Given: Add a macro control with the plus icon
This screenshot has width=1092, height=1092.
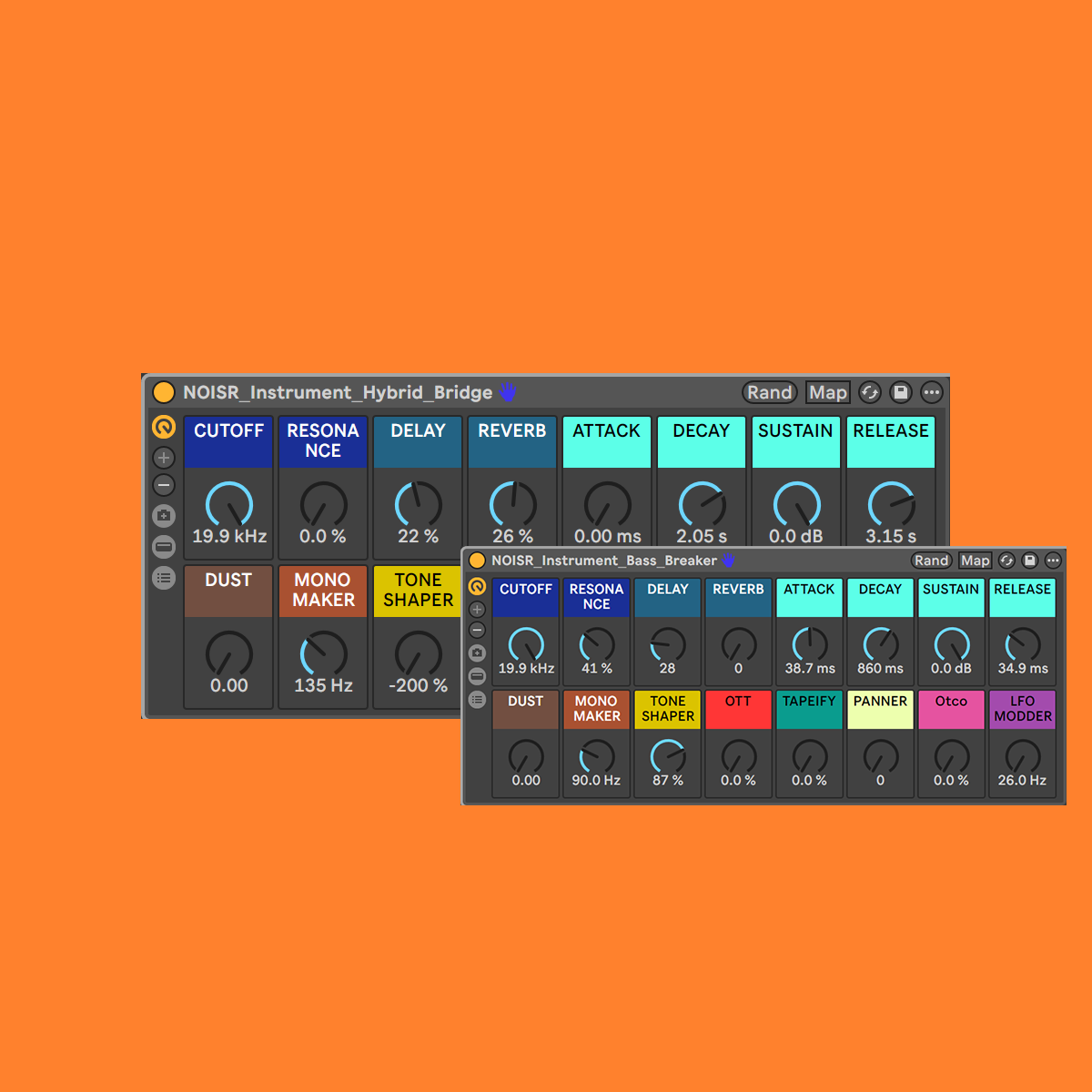Looking at the screenshot, I should pyautogui.click(x=164, y=457).
